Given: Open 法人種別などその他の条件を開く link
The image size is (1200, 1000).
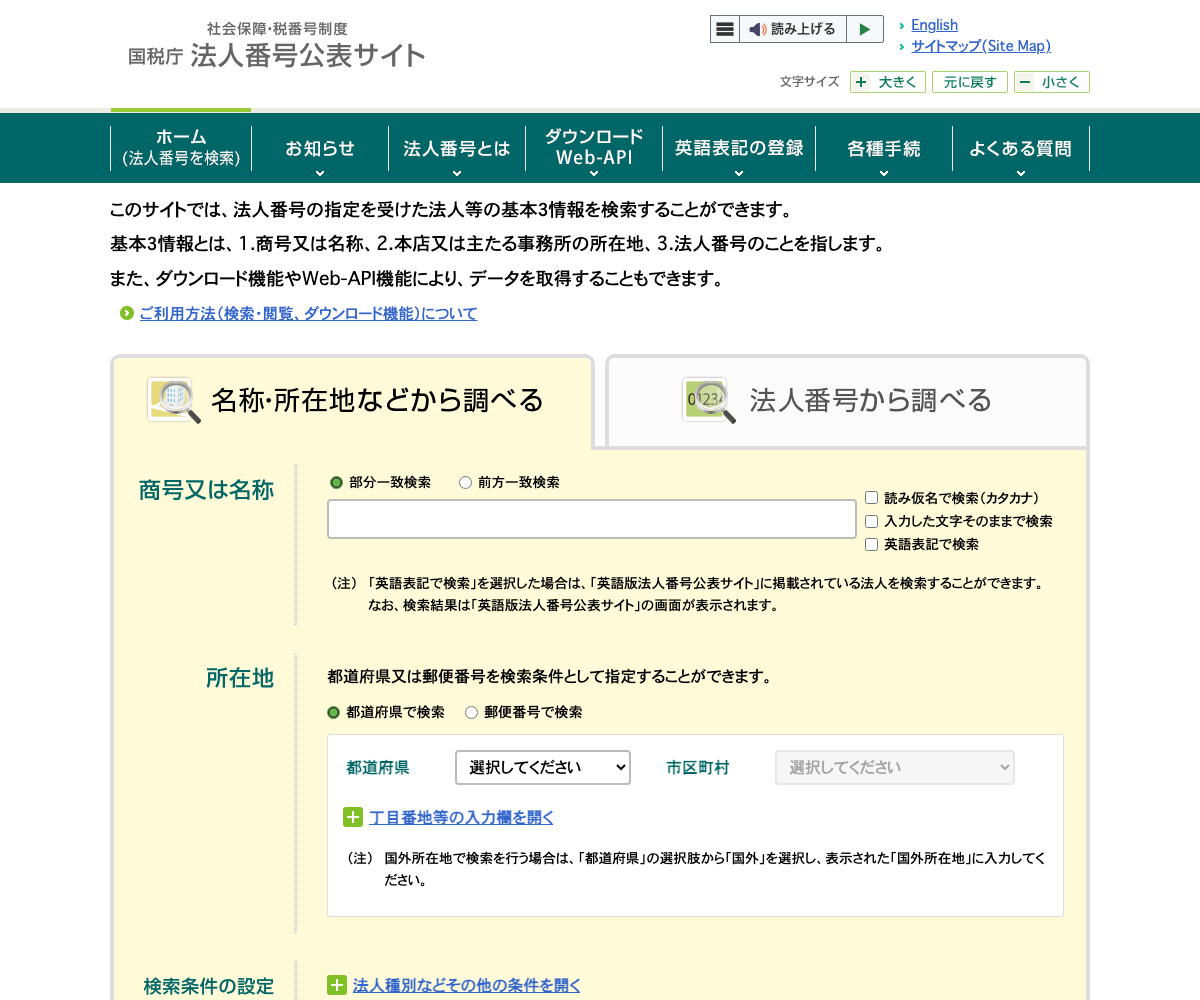Looking at the screenshot, I should pyautogui.click(x=467, y=985).
